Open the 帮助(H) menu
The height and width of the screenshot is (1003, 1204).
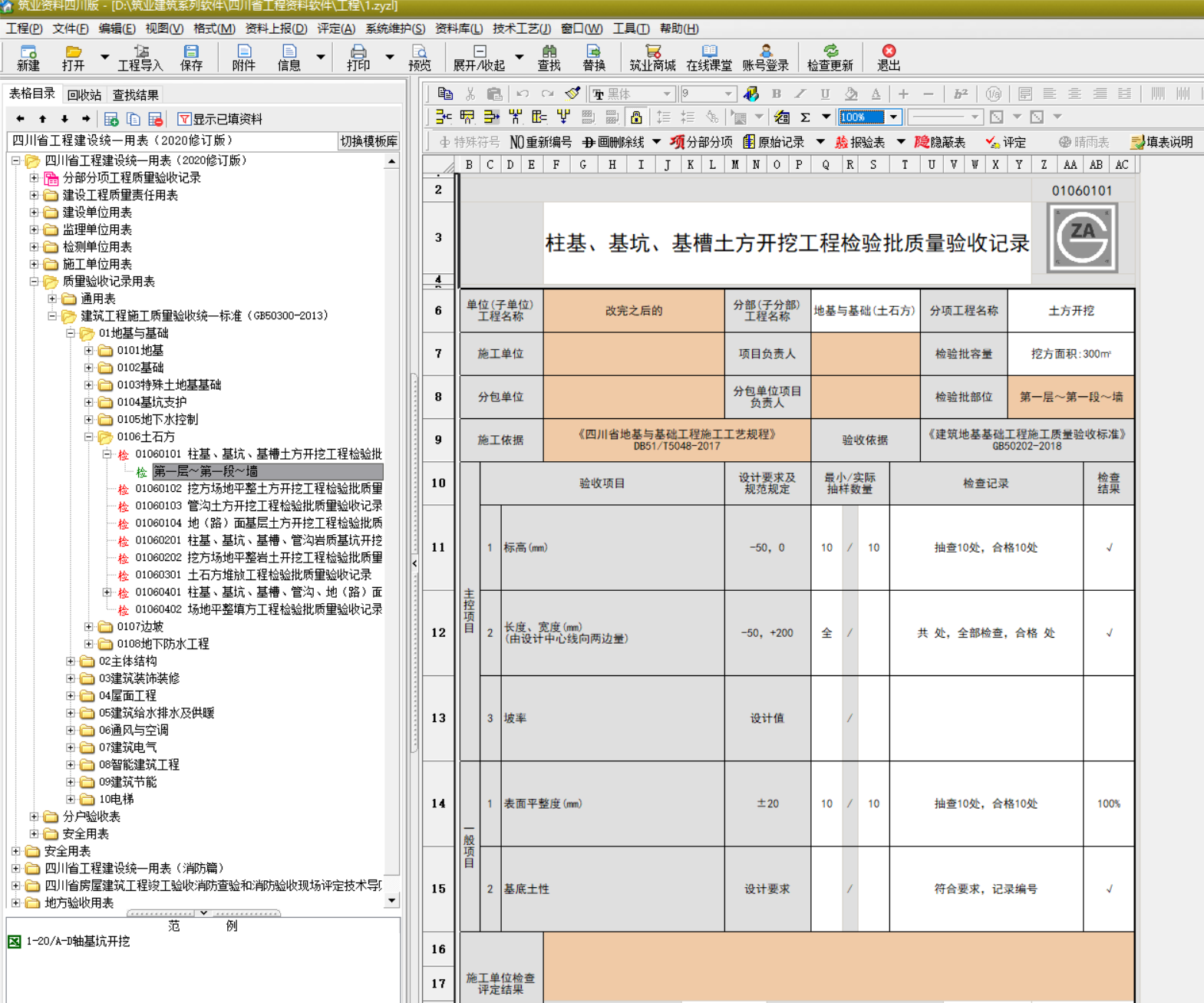click(x=679, y=28)
